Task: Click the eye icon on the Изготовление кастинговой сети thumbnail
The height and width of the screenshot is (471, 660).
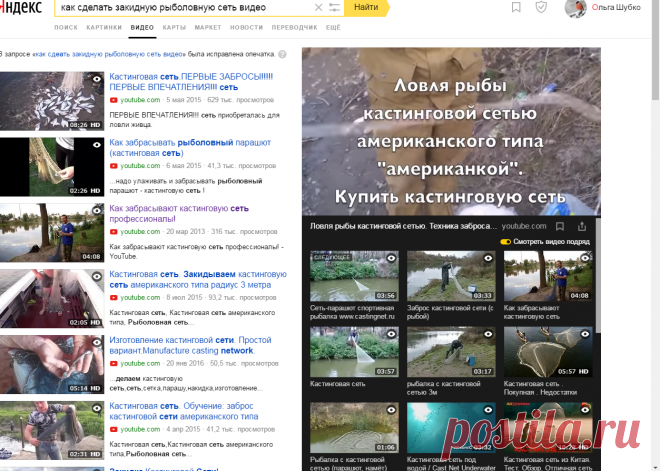Action: coord(97,342)
